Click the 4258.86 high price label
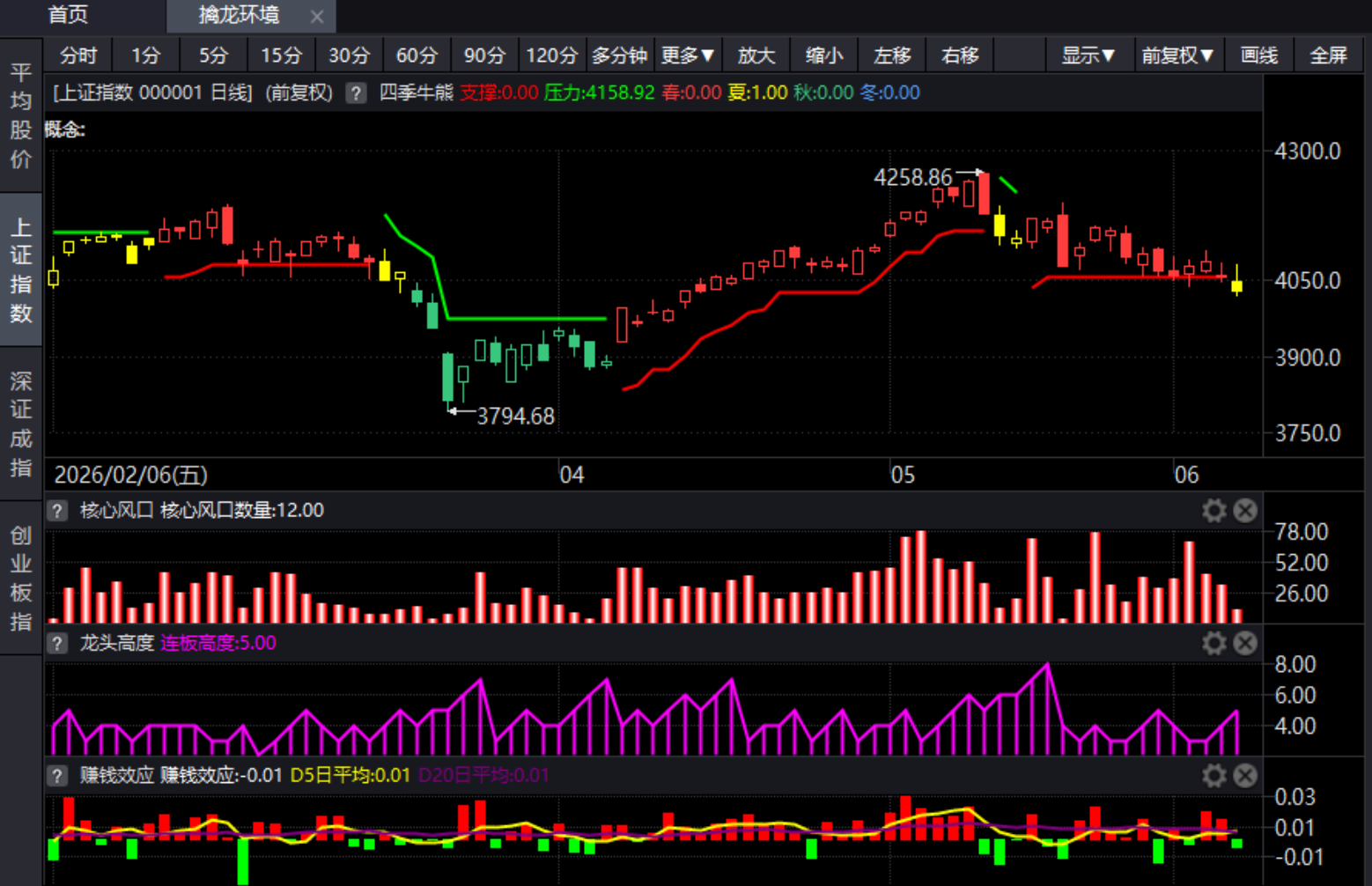The width and height of the screenshot is (1372, 886). click(x=913, y=178)
